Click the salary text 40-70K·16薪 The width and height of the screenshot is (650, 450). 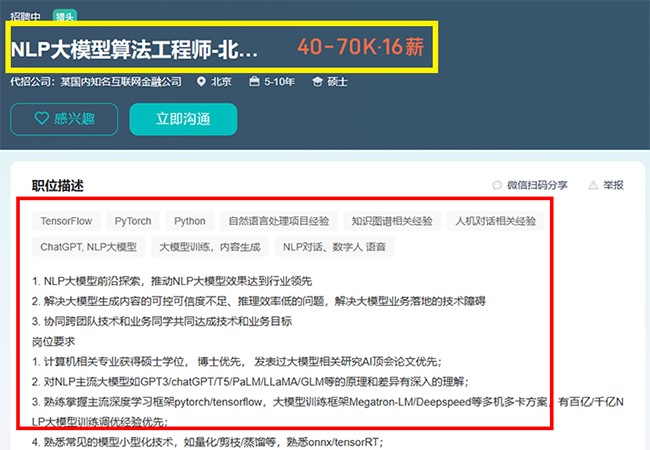(361, 46)
